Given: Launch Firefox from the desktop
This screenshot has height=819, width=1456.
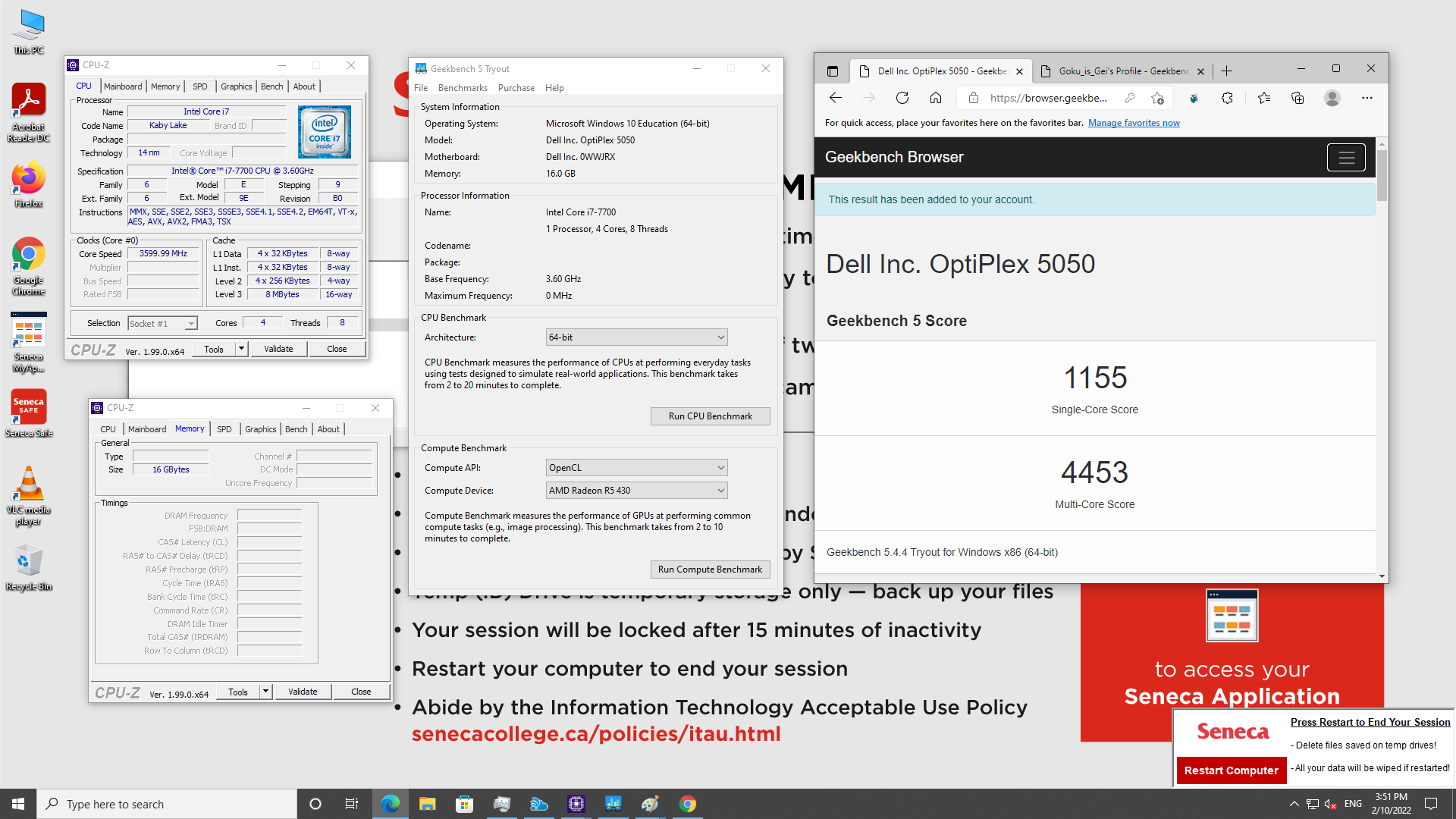Looking at the screenshot, I should pos(29,184).
